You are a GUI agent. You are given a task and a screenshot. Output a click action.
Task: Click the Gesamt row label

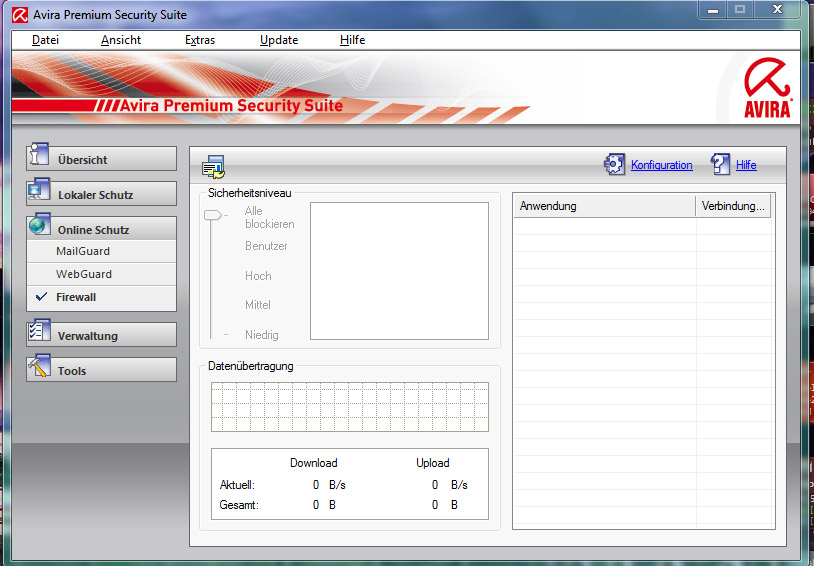tap(239, 505)
